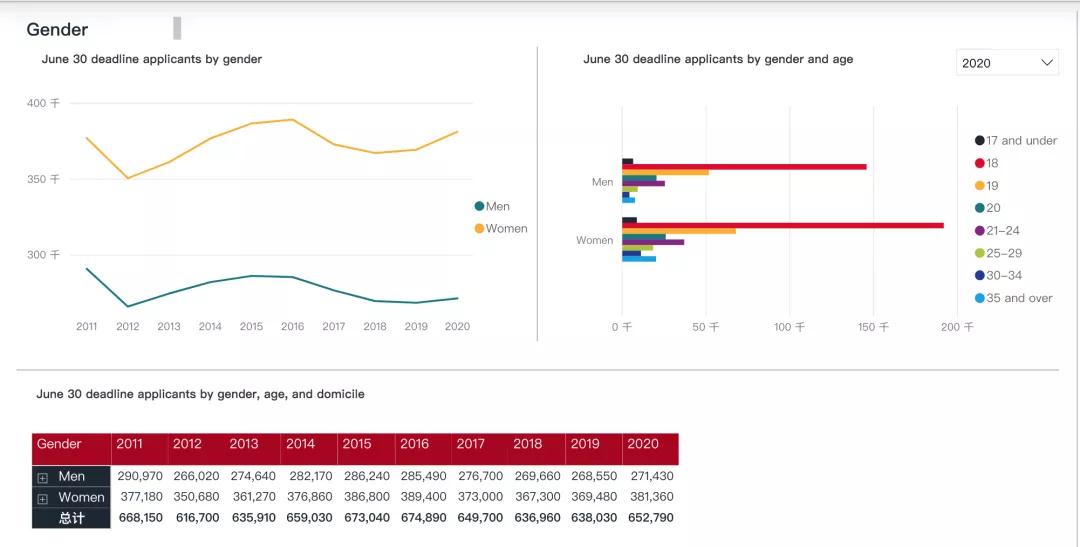
Task: Select the '35 and over' legend dot
Action: (980, 298)
